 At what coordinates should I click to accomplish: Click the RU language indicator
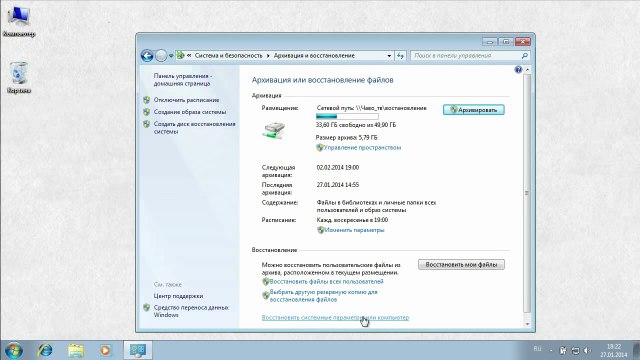click(x=537, y=349)
